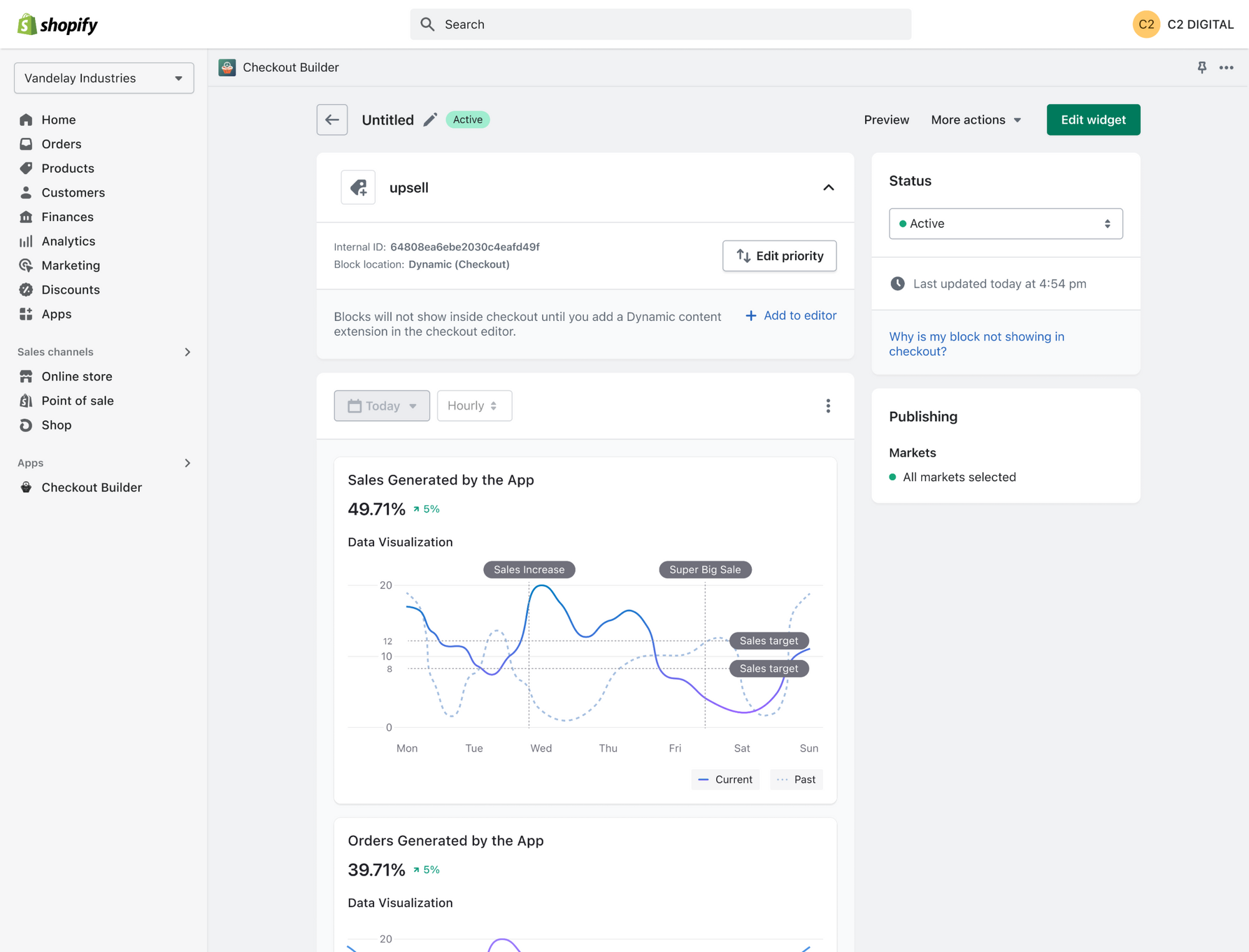Click the pin icon in top right
Viewport: 1249px width, 952px height.
click(1202, 67)
